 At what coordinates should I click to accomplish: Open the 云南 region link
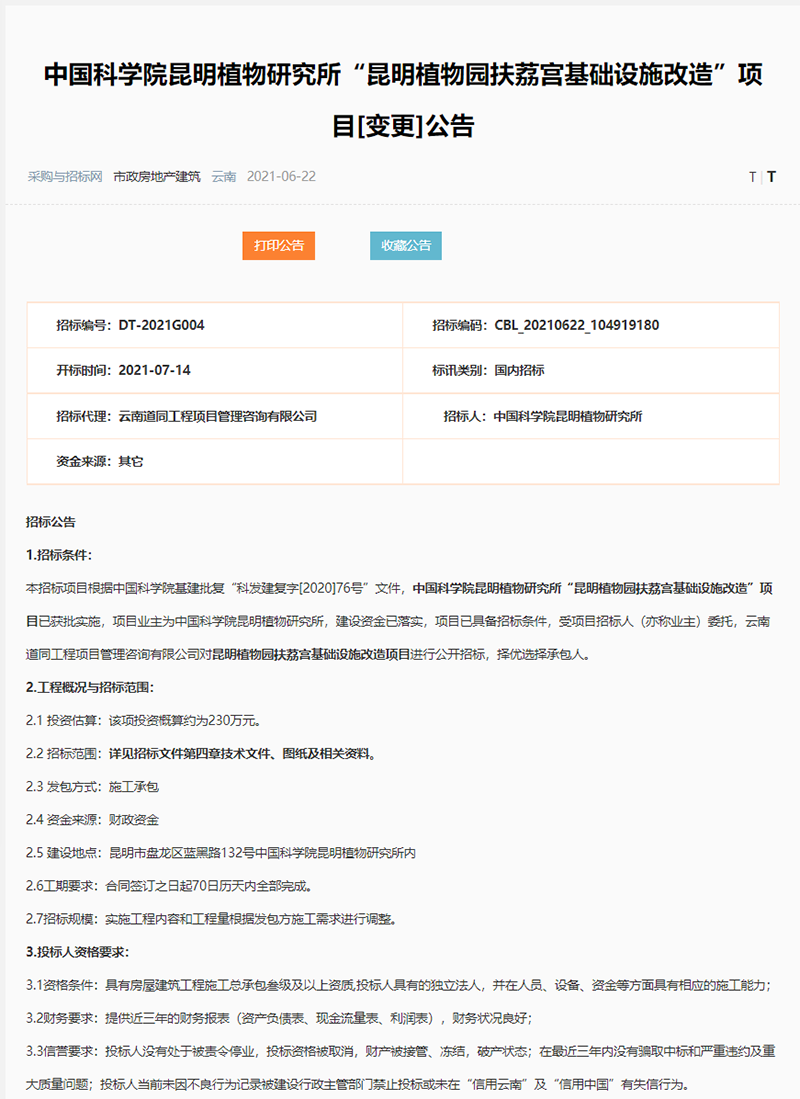224,176
